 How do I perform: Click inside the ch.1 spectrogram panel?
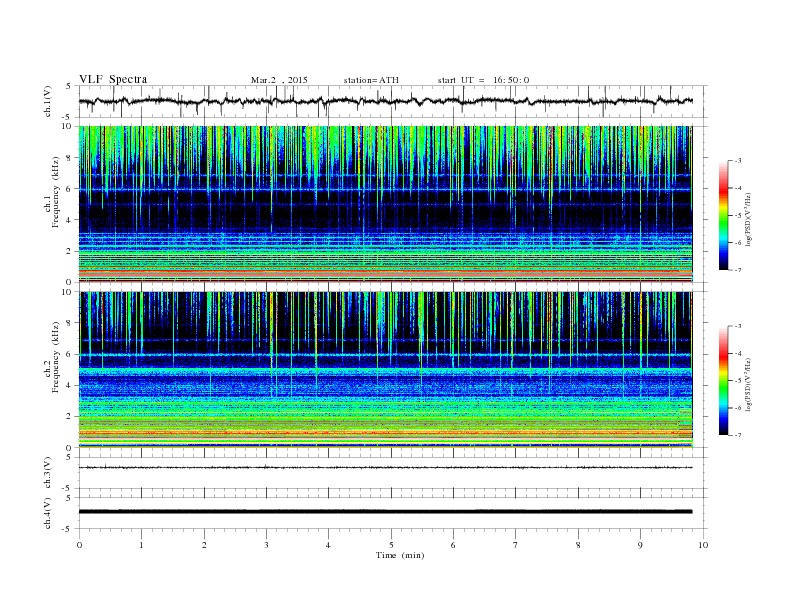pos(385,204)
